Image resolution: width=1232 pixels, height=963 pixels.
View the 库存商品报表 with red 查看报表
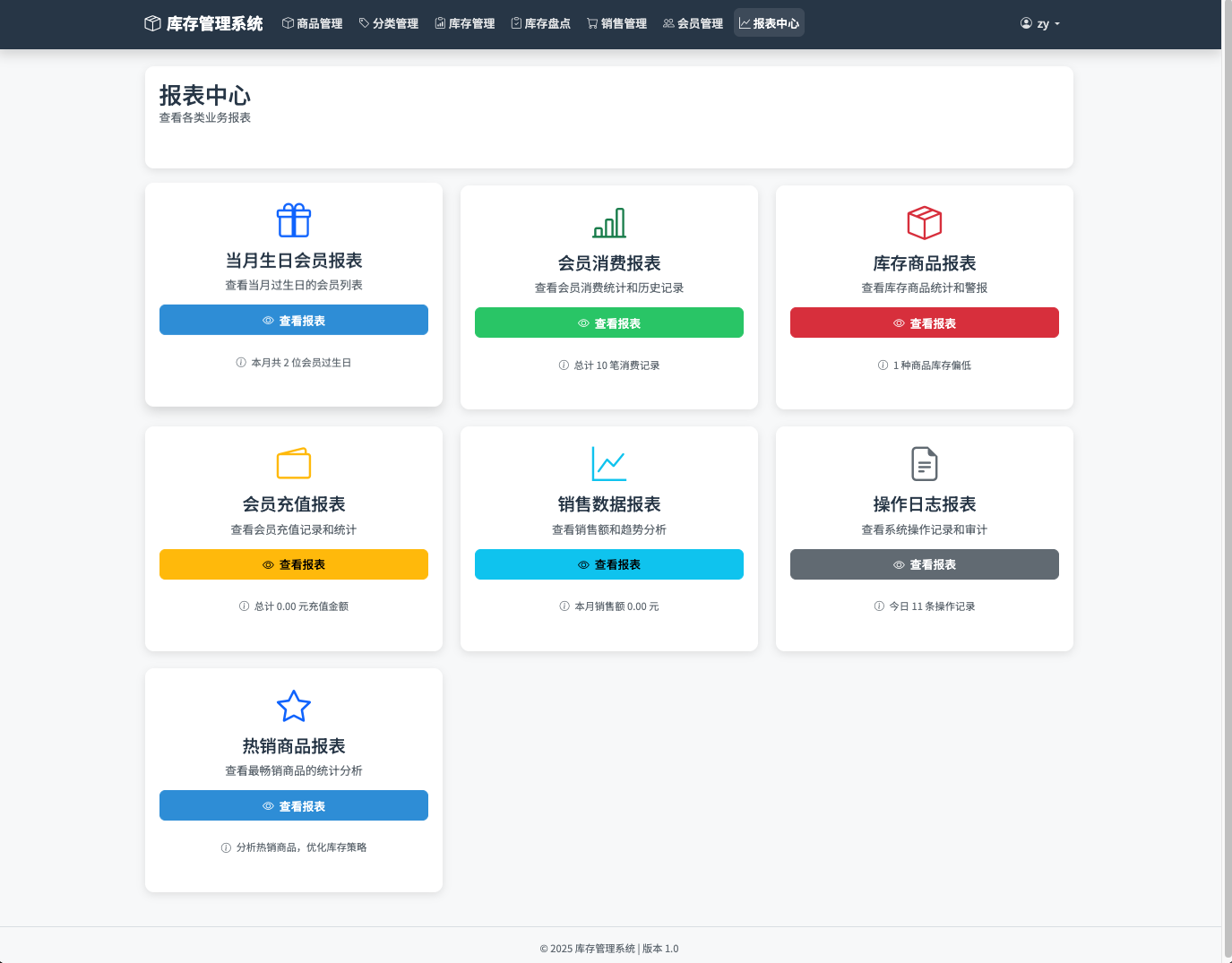coord(925,322)
